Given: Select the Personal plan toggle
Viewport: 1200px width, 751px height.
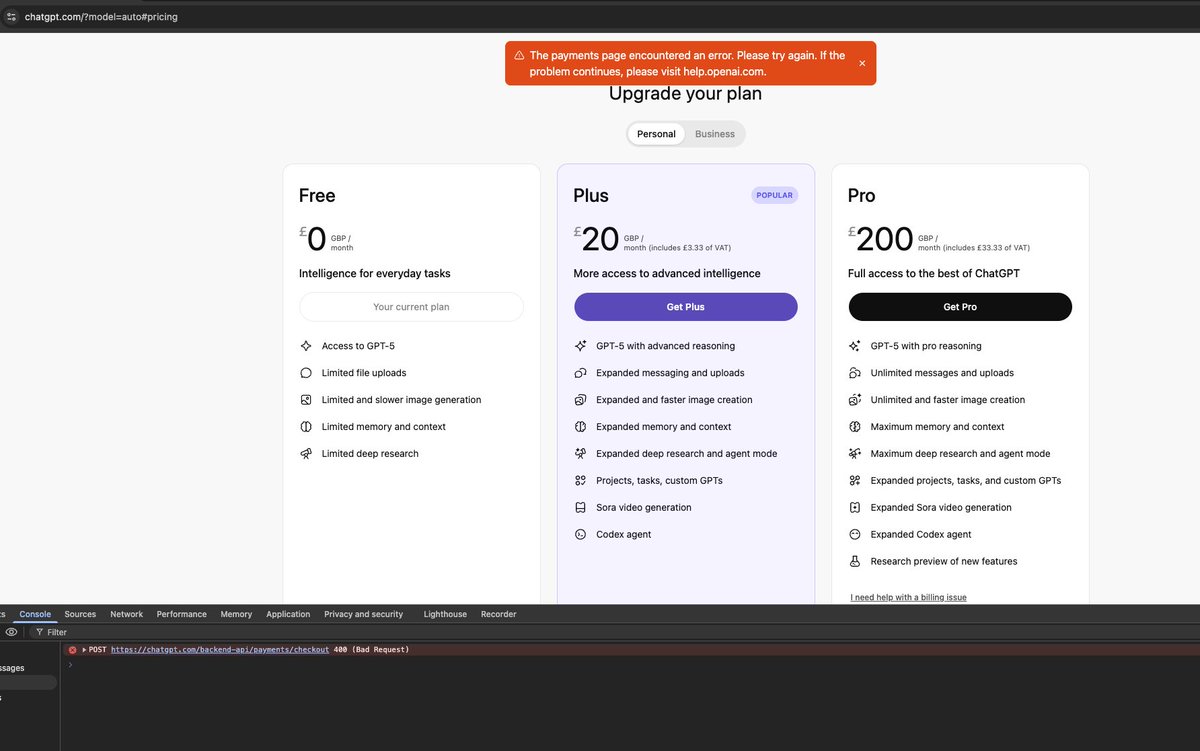Looking at the screenshot, I should [x=656, y=134].
